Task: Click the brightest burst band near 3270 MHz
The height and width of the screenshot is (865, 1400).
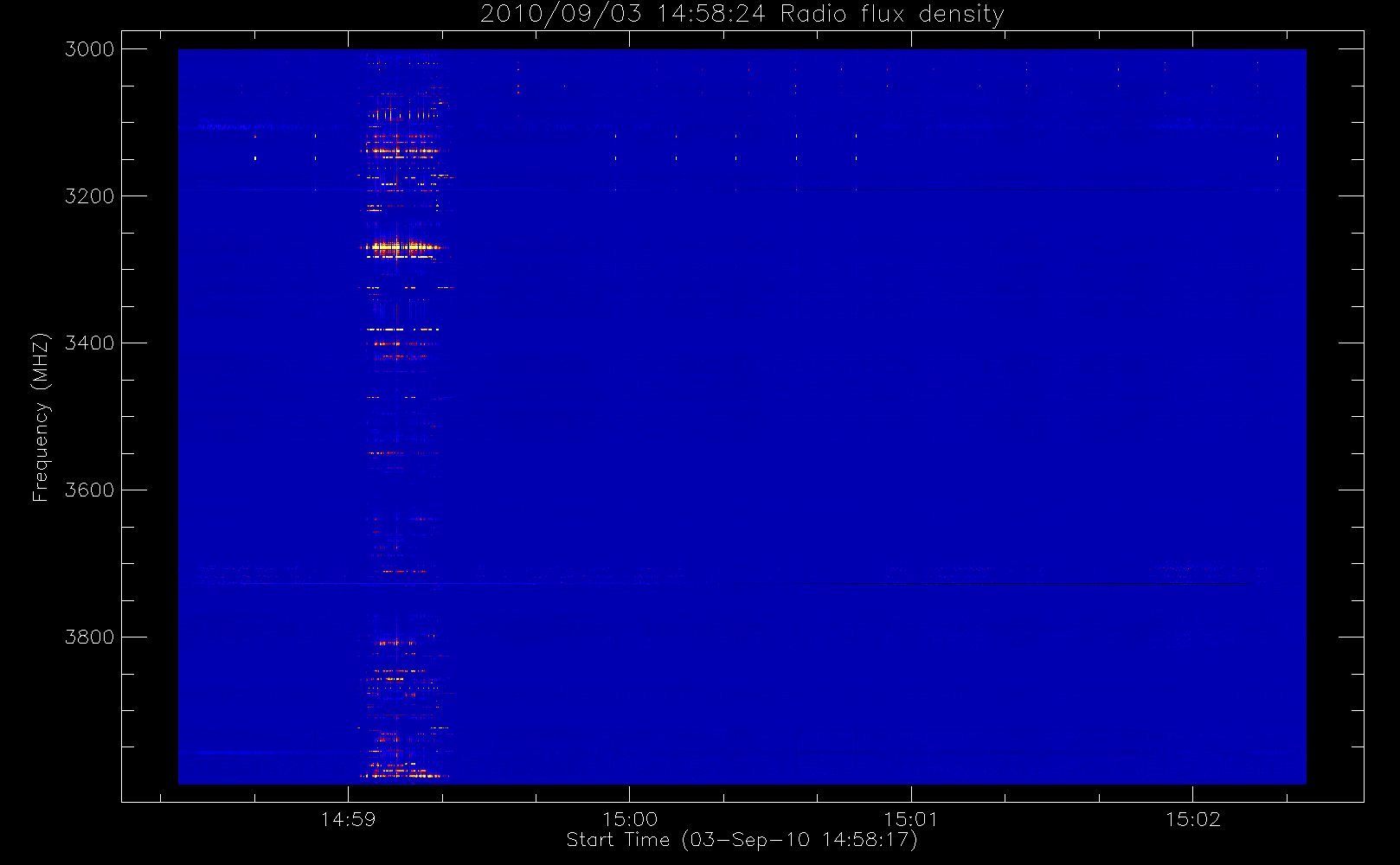Action: [402, 247]
